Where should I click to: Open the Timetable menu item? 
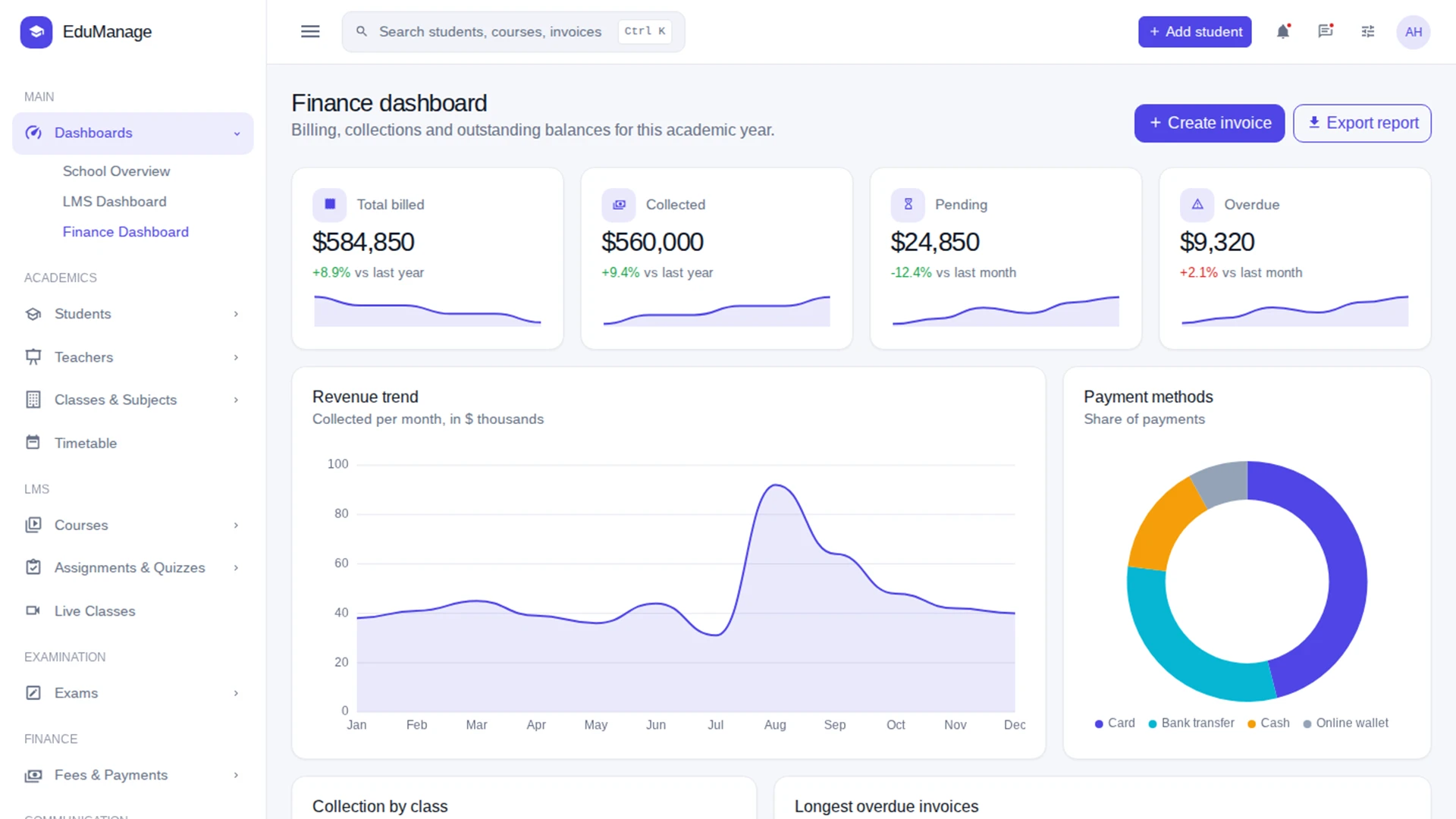(x=133, y=443)
